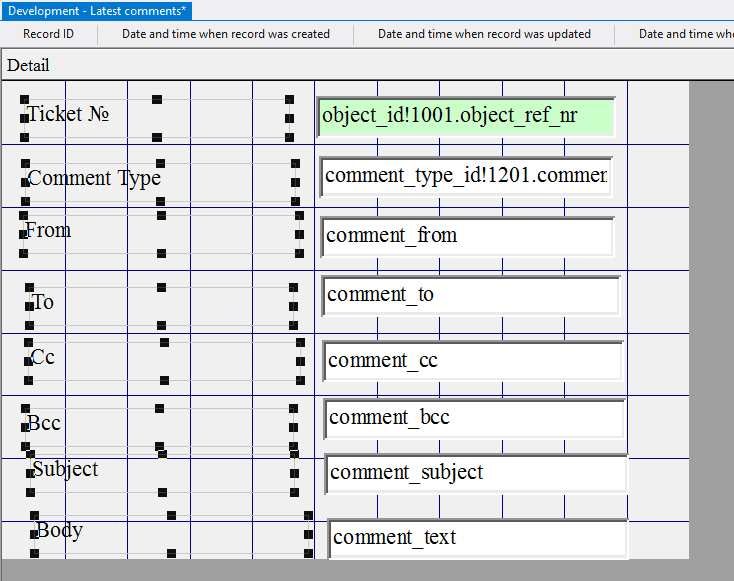
Task: Select the Comment Type label
Action: [x=94, y=178]
